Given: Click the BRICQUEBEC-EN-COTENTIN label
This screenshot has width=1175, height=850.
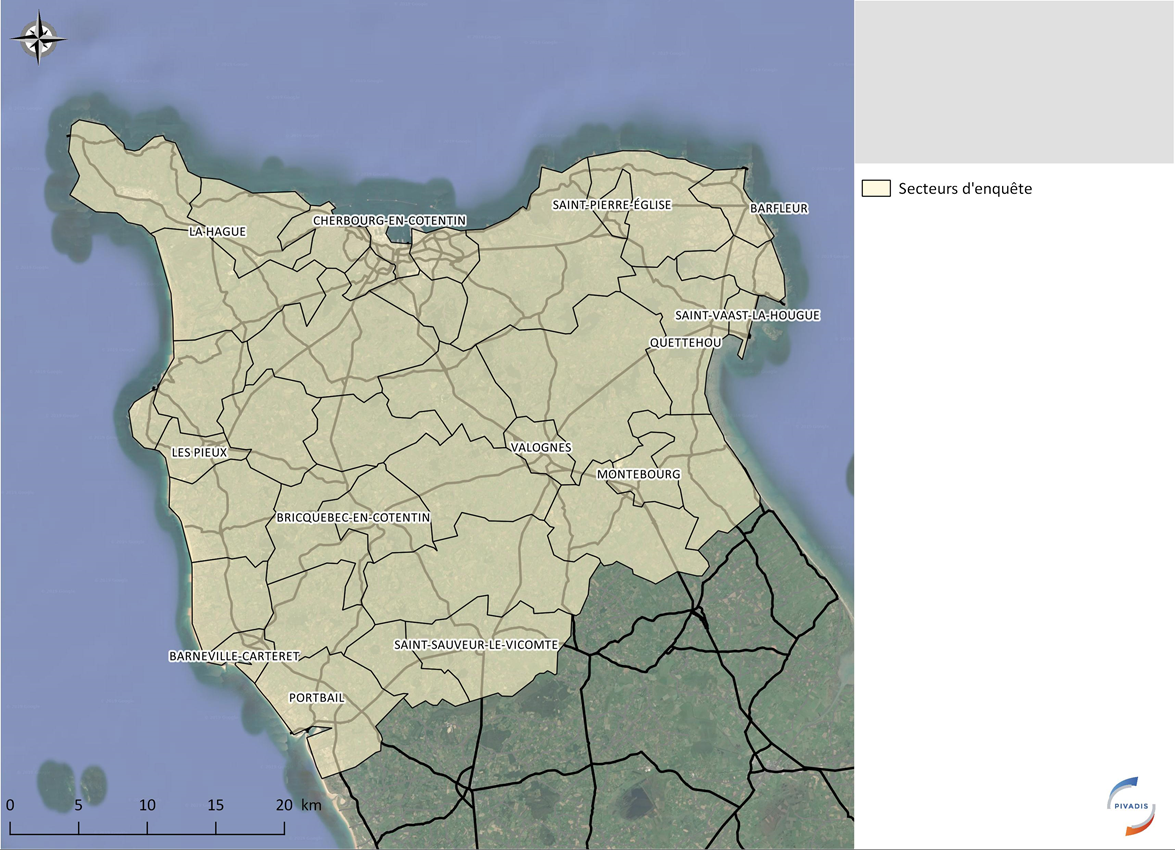Looking at the screenshot, I should pos(354,518).
